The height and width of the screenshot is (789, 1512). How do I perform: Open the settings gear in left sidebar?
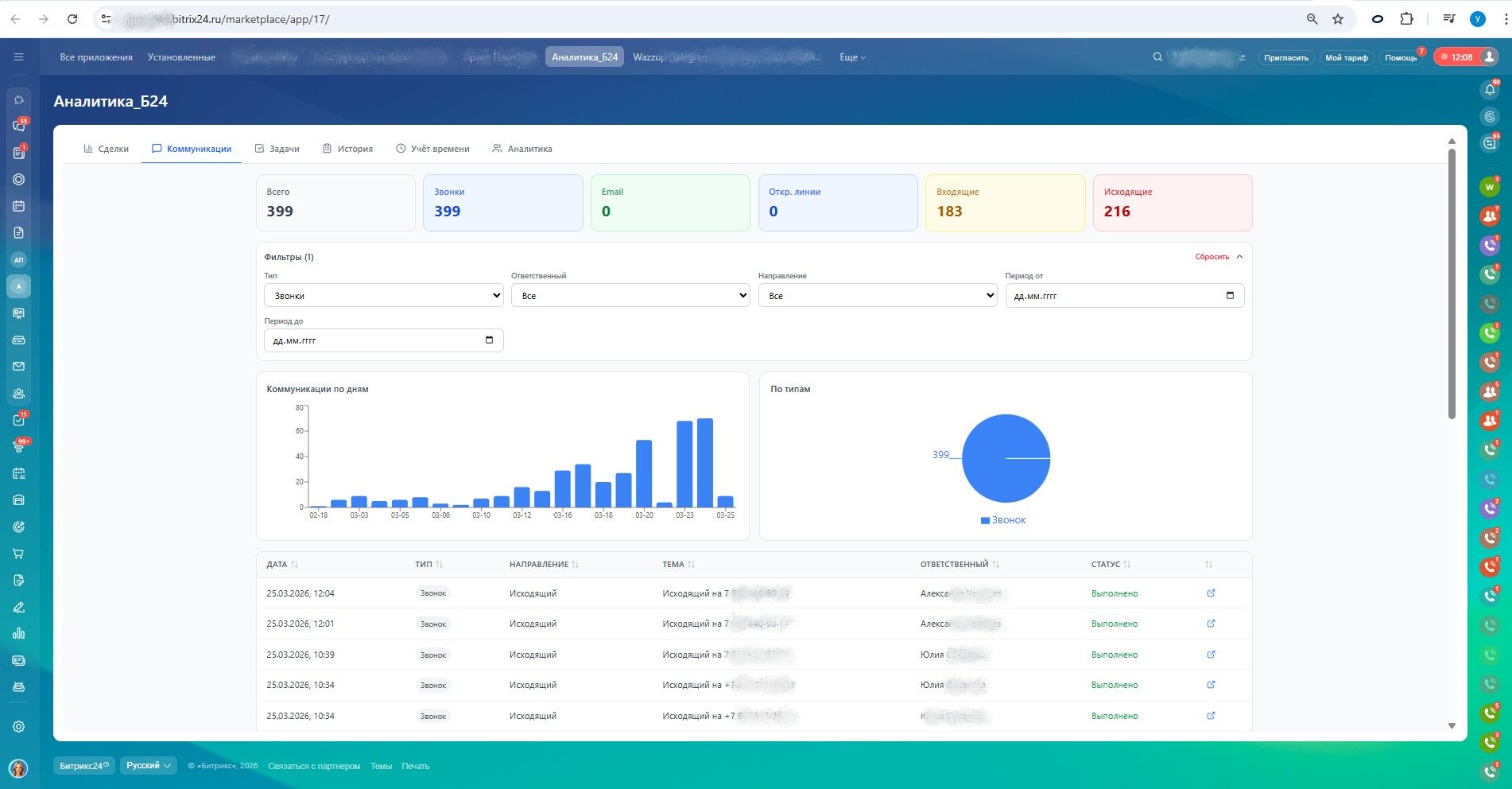(19, 726)
